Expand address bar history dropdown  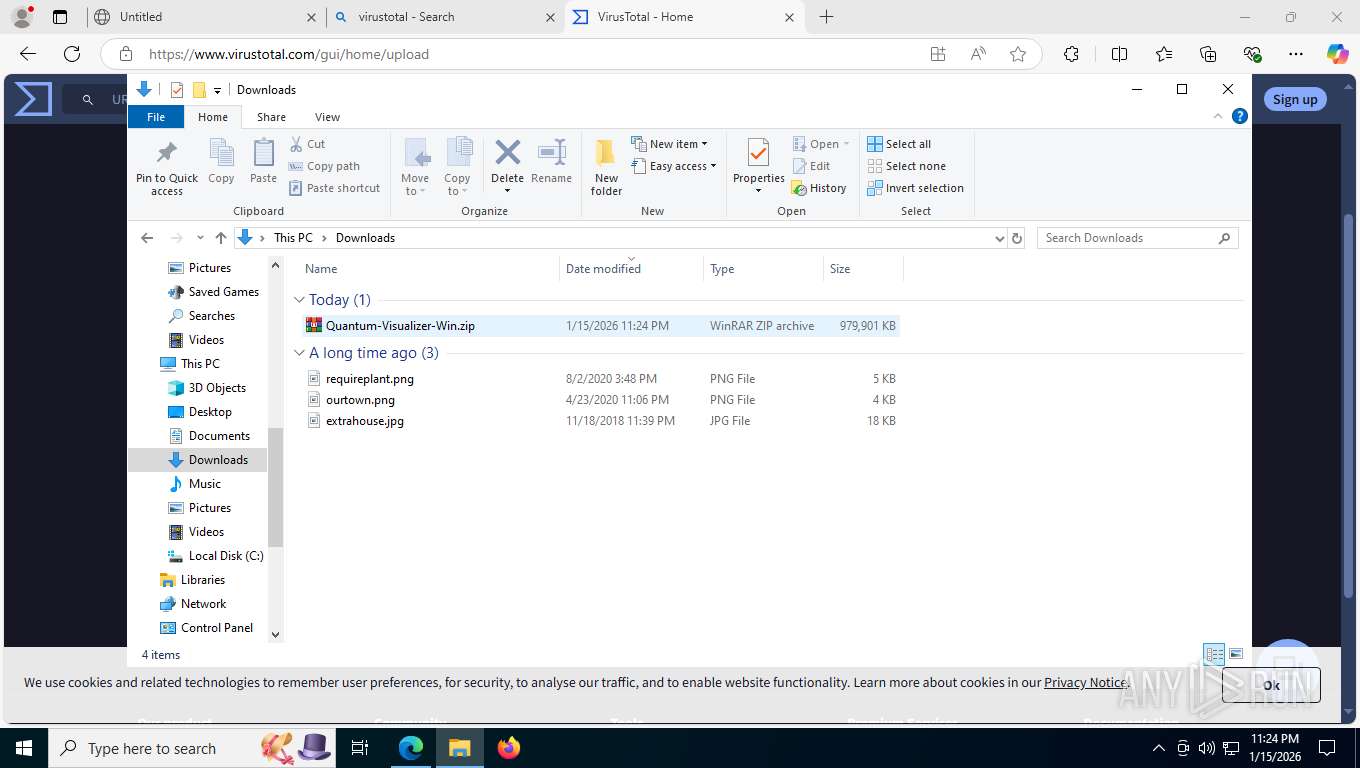(x=999, y=238)
